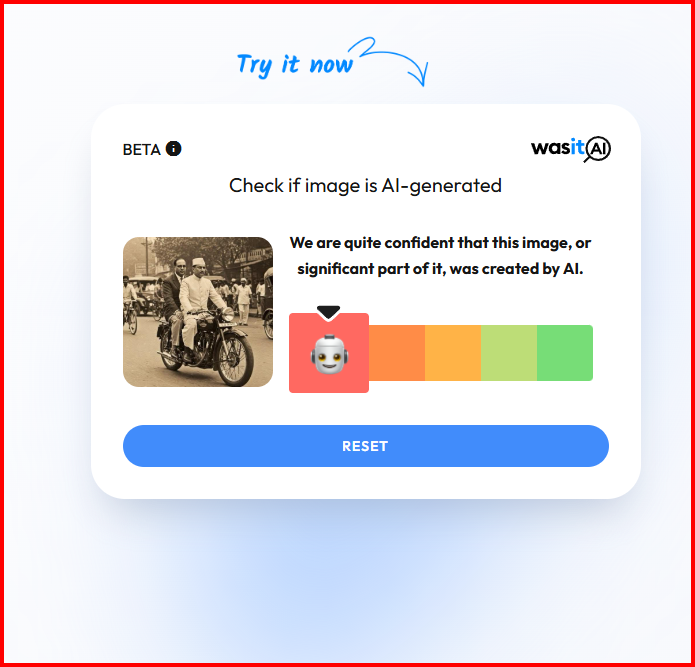Select the red confidence segment
The image size is (695, 667).
click(x=329, y=353)
